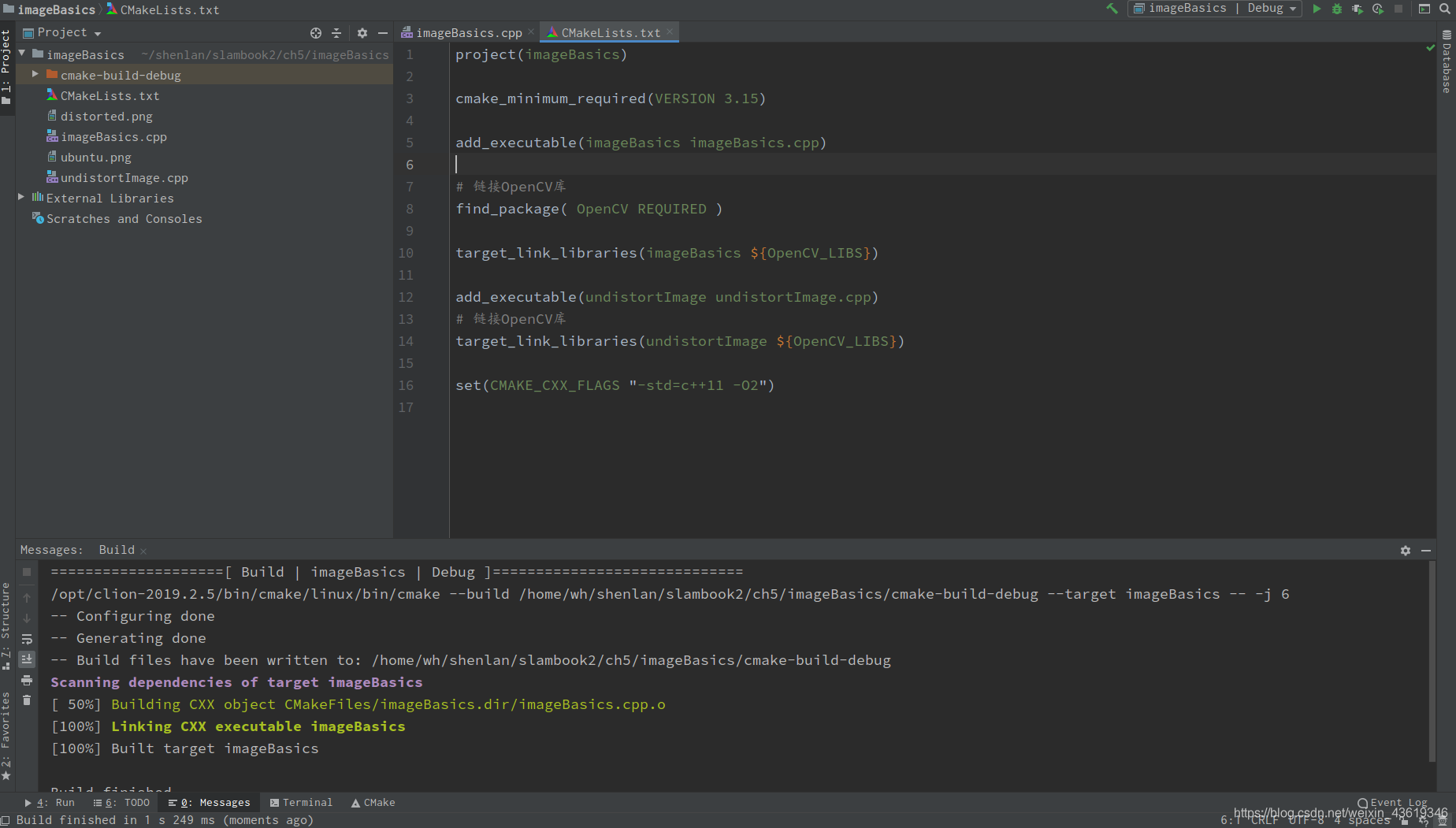Toggle soft-wrap in Messages panel
The height and width of the screenshot is (828, 1456).
27,639
